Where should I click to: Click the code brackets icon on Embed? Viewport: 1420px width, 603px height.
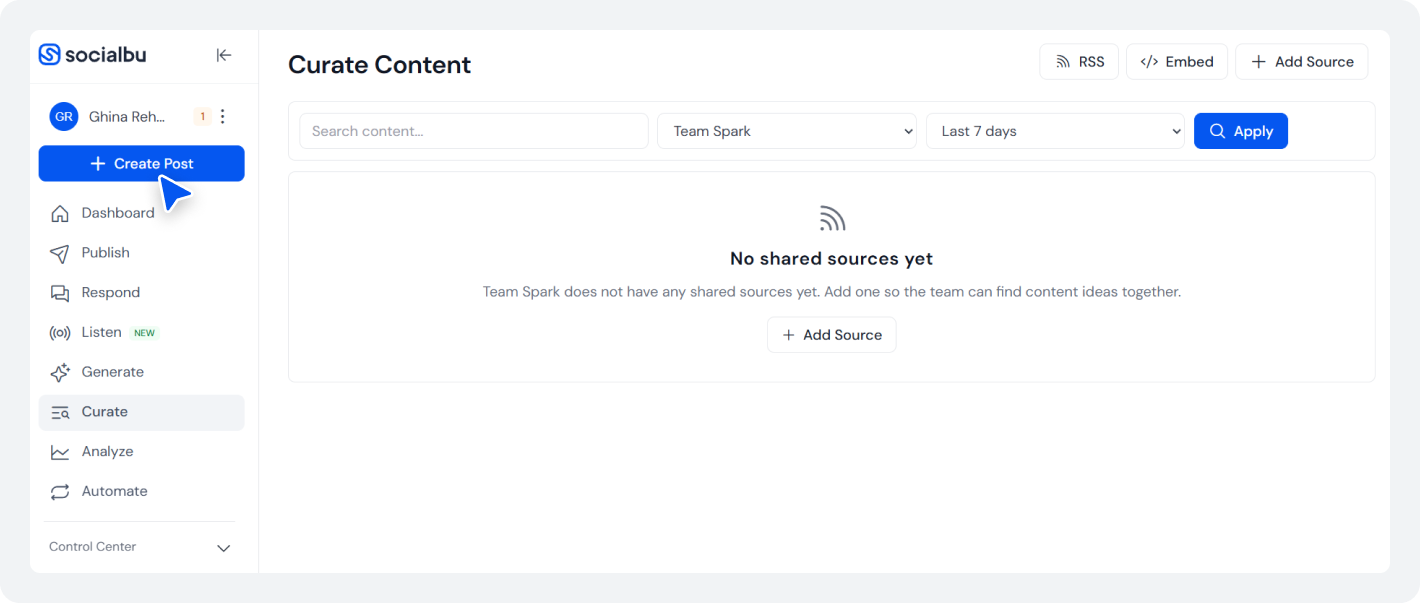coord(1149,62)
